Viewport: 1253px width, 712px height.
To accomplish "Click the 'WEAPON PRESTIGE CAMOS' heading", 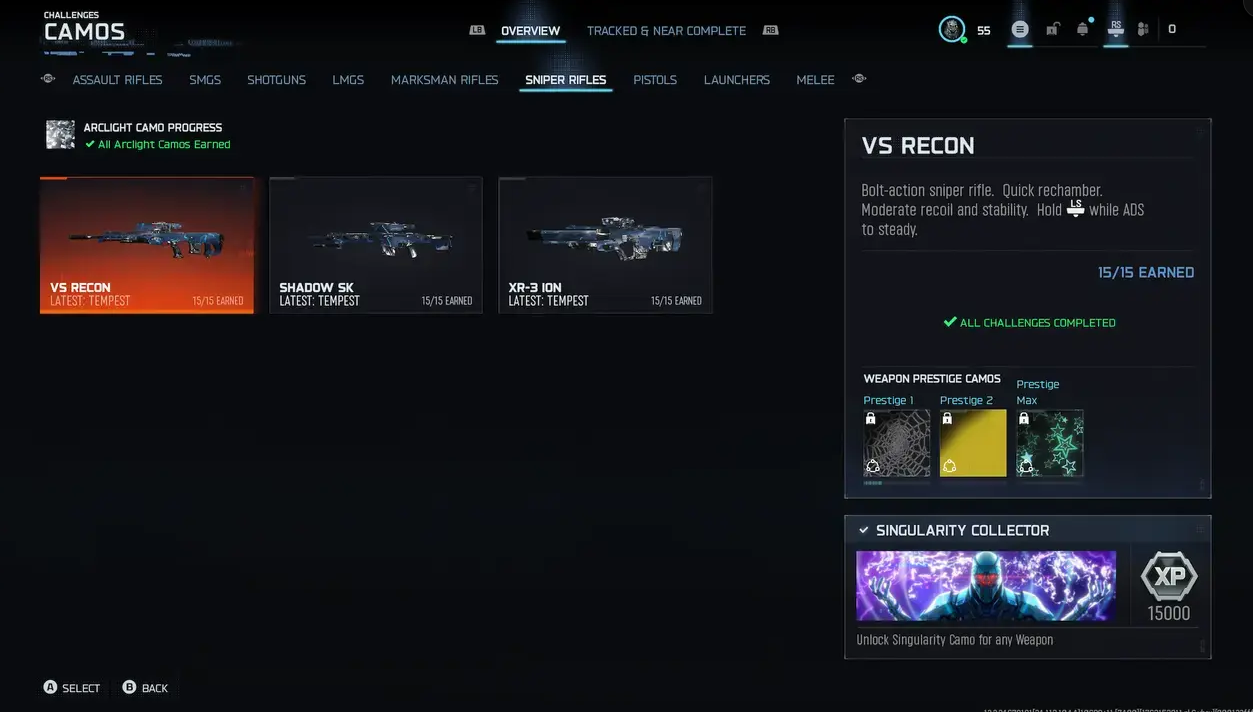I will coord(932,379).
